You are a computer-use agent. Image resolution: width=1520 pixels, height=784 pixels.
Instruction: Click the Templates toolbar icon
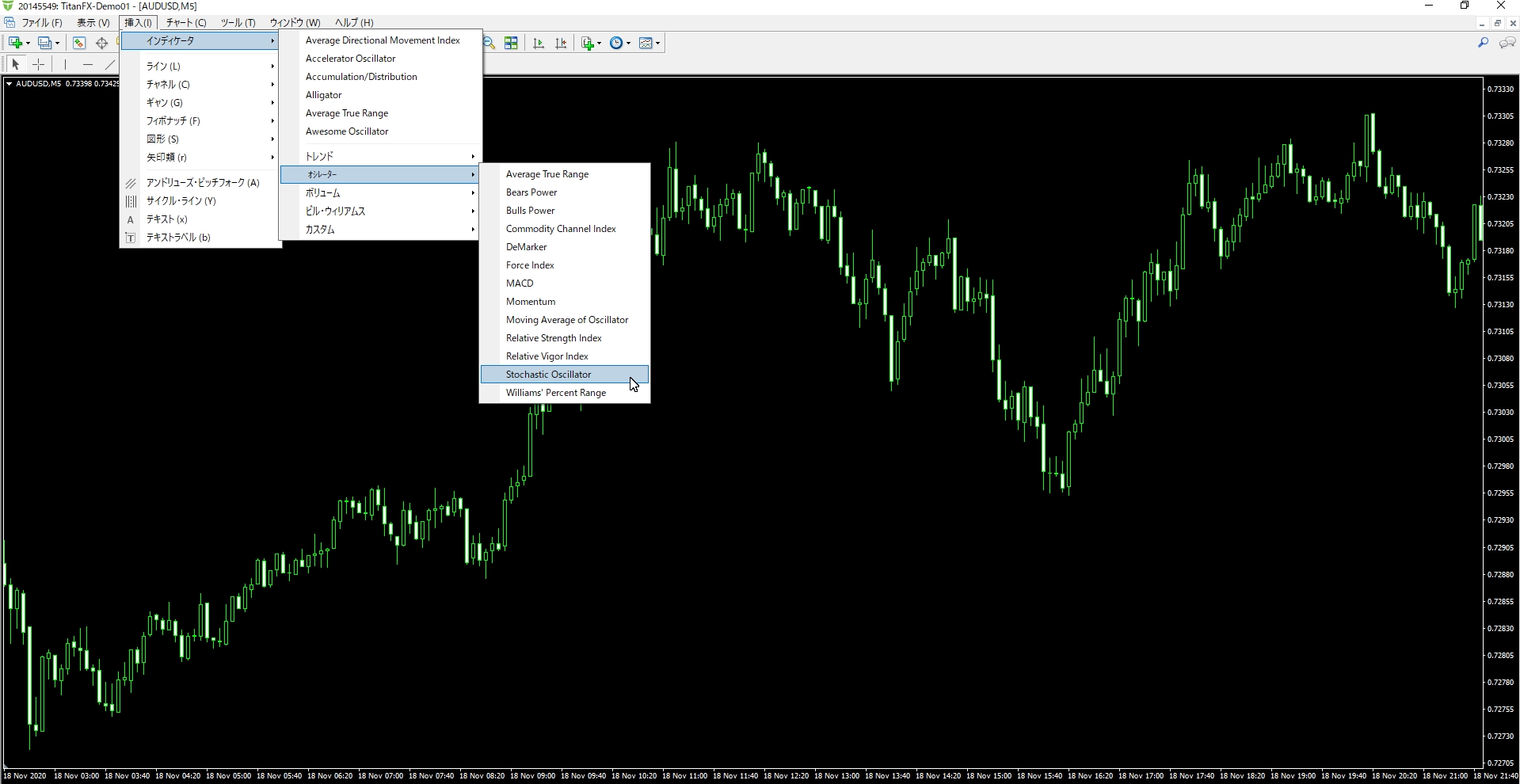646,43
